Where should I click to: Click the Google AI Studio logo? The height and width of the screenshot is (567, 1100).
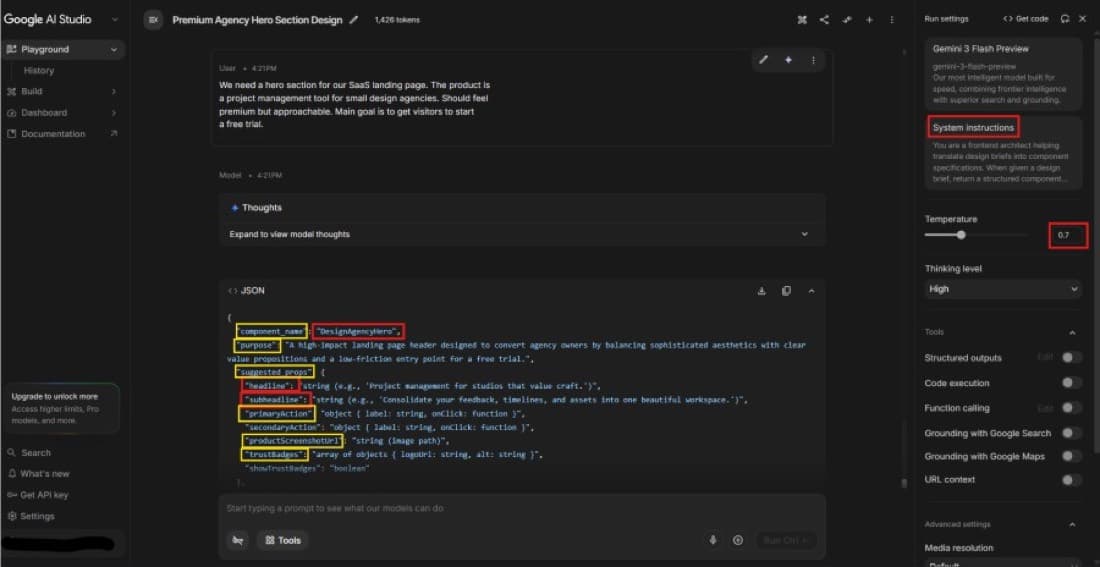pos(48,20)
